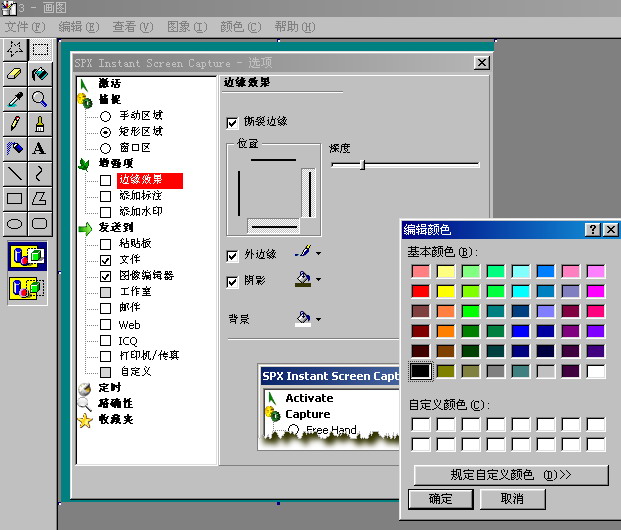Expand custom colors with 规定自定义颜色 button
Screen dimensions: 621x530
510,475
